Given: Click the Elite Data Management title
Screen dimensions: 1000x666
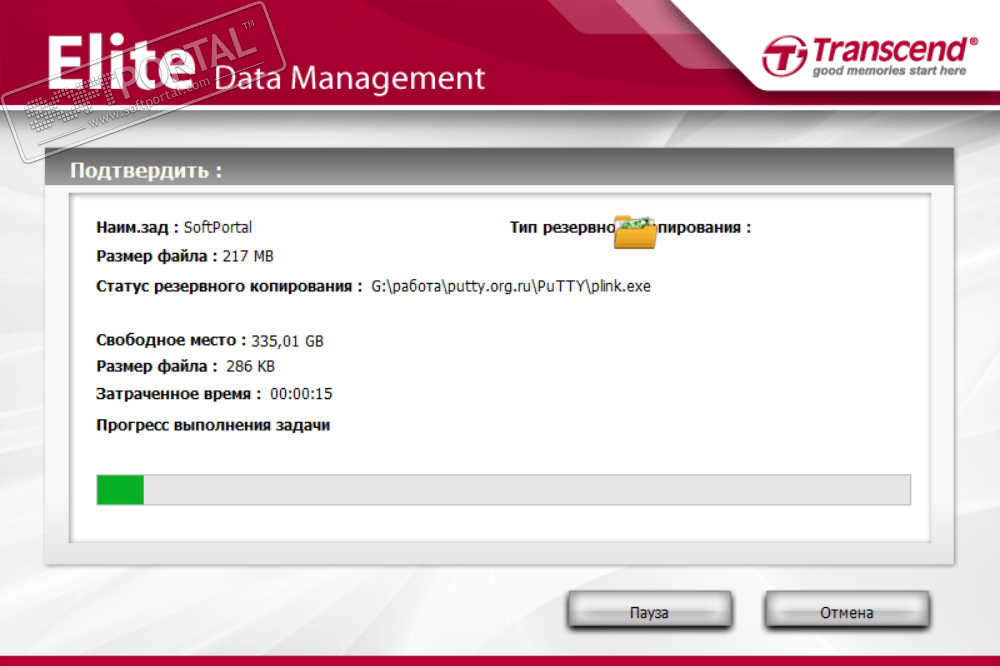Looking at the screenshot, I should (266, 64).
